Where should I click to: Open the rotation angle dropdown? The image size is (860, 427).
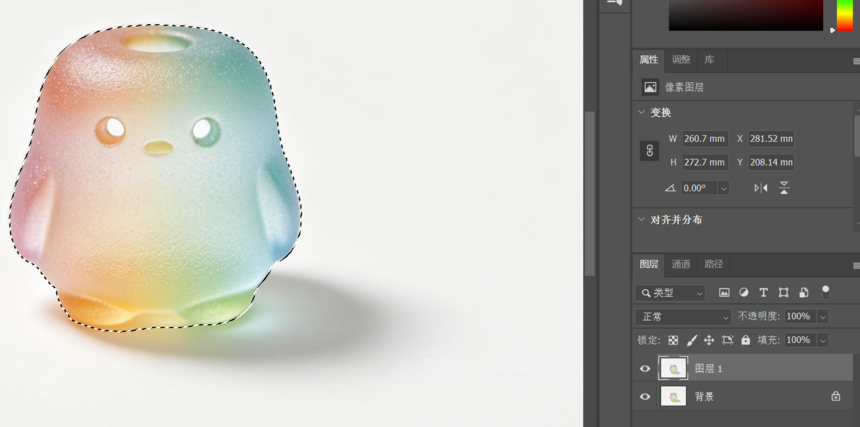(x=724, y=188)
